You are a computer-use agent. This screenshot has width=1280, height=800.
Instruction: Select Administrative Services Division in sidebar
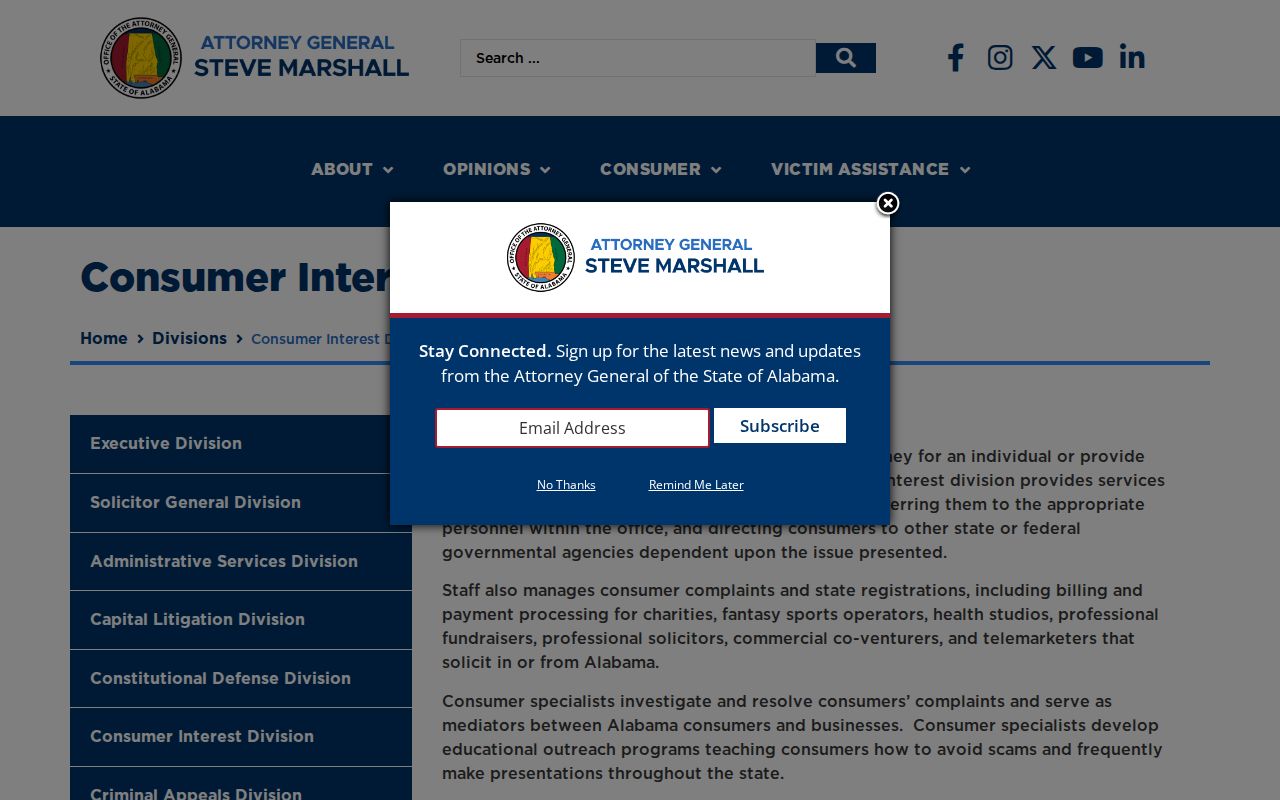(x=241, y=562)
